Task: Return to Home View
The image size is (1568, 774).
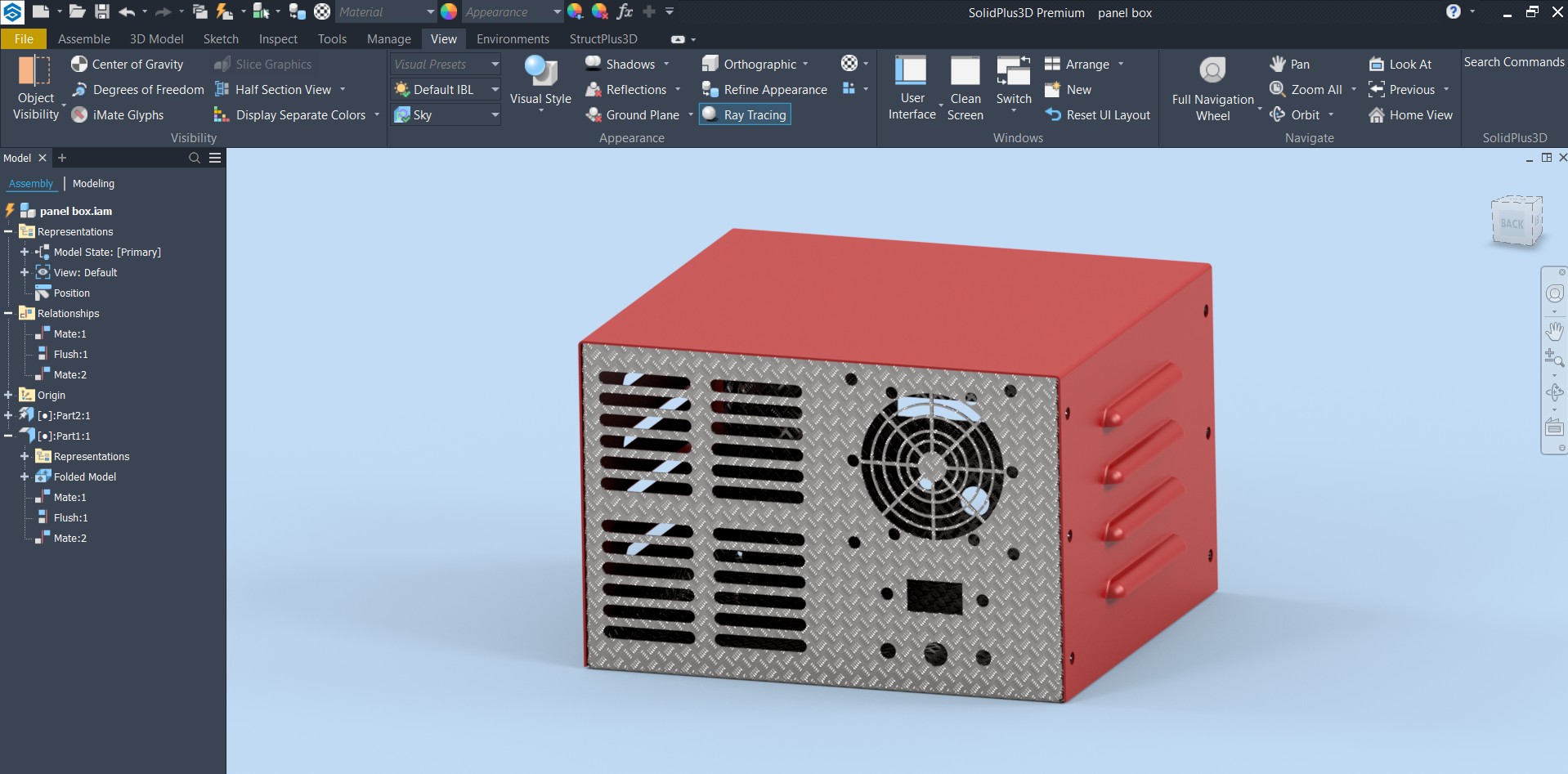Action: click(x=1410, y=115)
